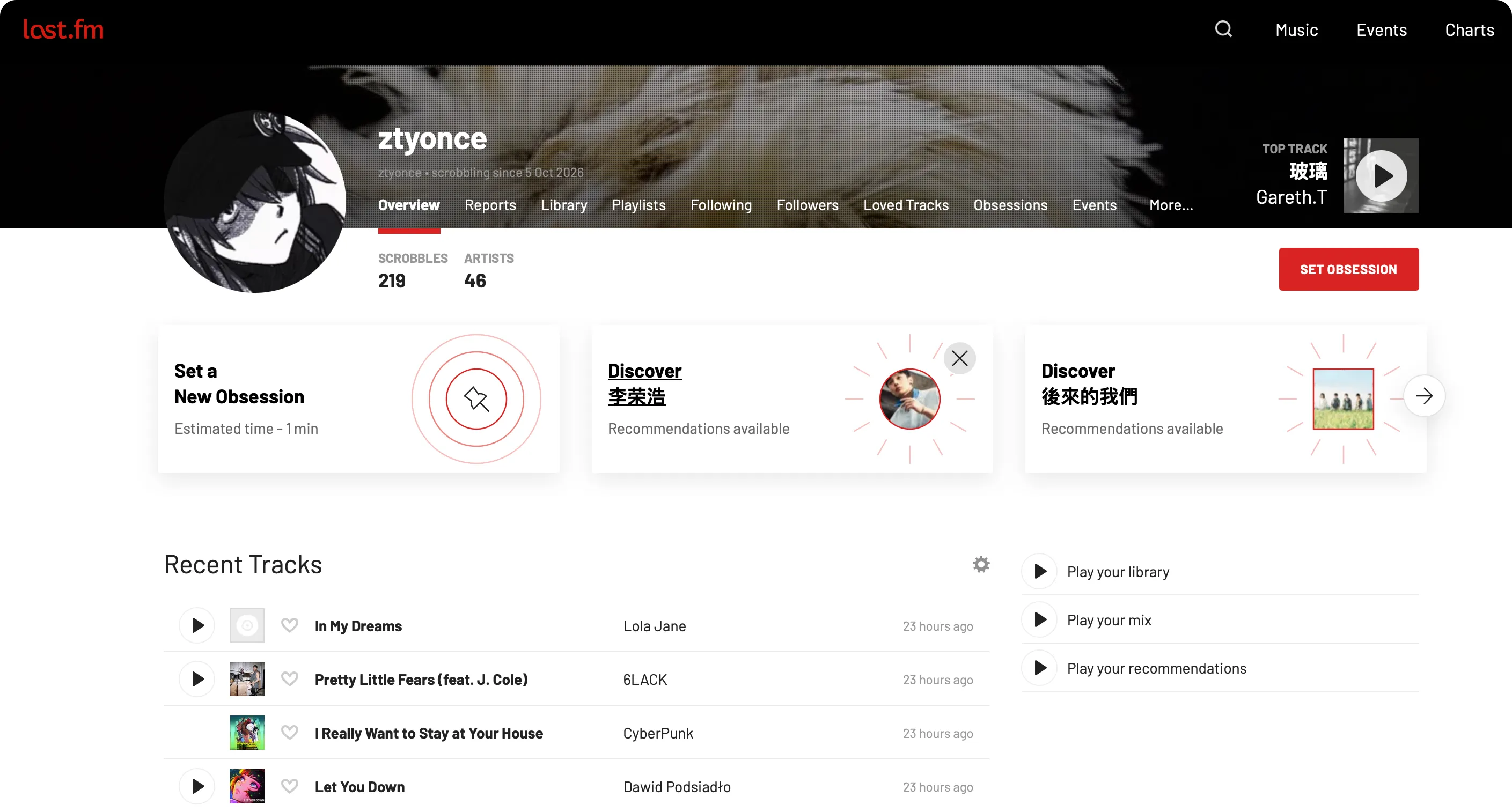Click the pin icon for New Obsession
This screenshot has height=812, width=1512.
pos(476,399)
